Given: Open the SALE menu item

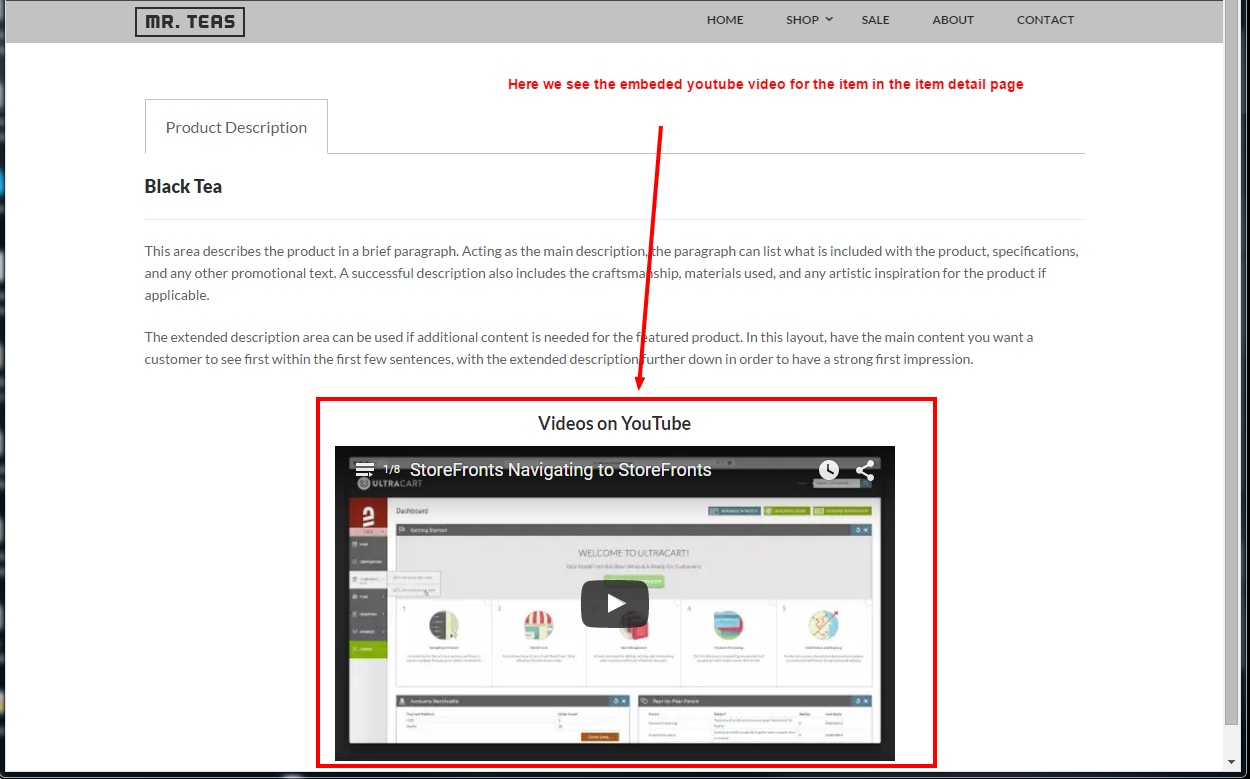Looking at the screenshot, I should point(875,20).
